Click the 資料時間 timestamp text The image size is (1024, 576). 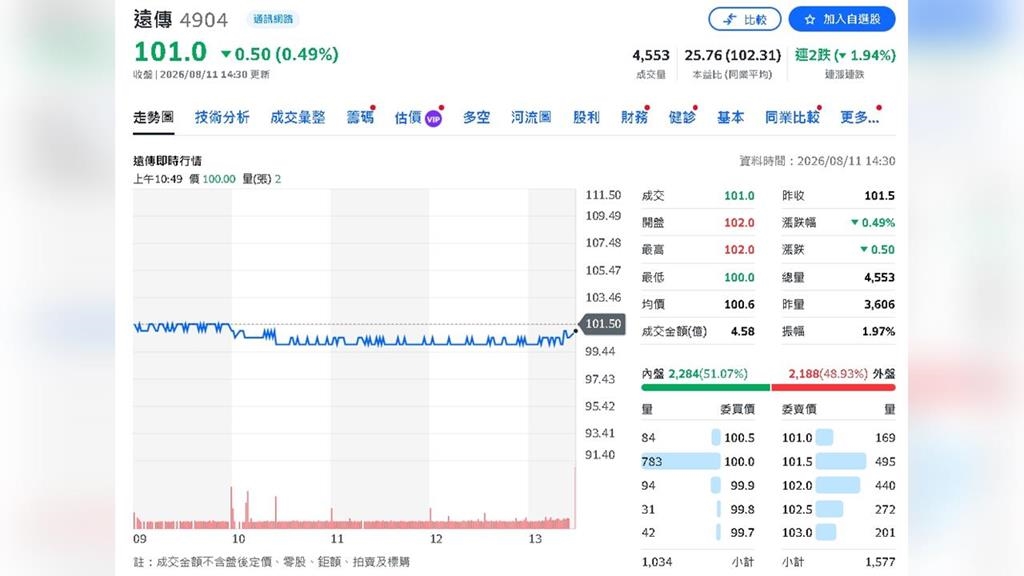point(817,161)
